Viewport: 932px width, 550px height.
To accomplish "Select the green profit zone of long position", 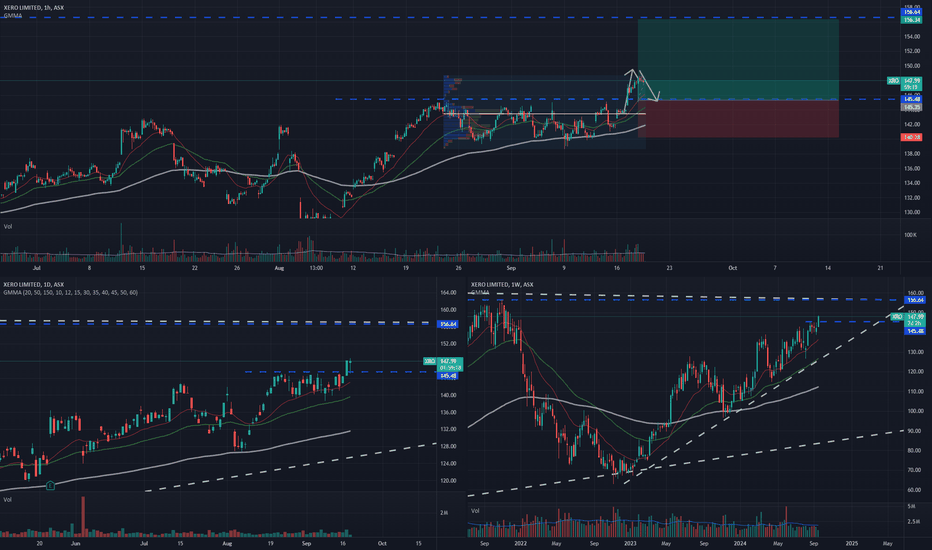I will coord(738,59).
